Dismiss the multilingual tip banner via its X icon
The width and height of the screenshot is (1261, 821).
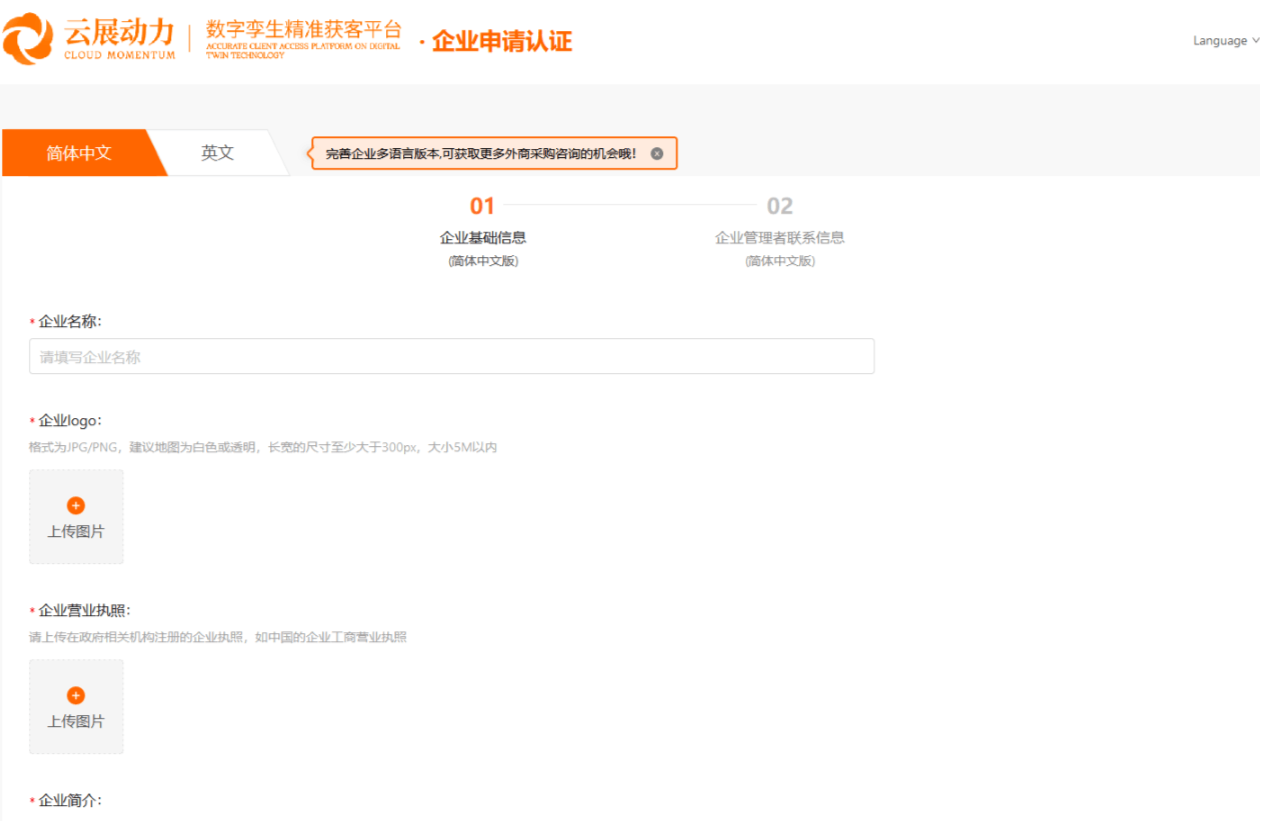pos(657,152)
